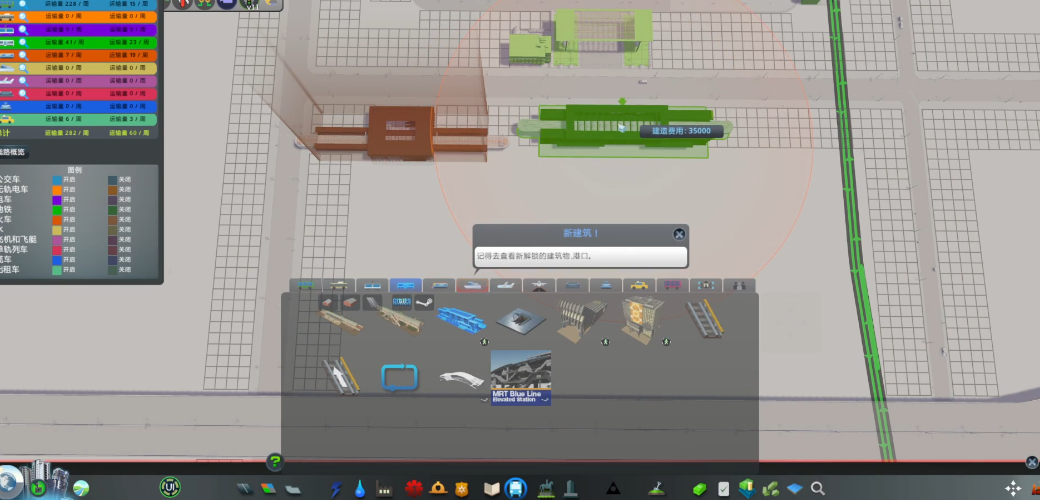Image resolution: width=1040 pixels, height=500 pixels.
Task: Select the blue loop line tool
Action: (400, 377)
